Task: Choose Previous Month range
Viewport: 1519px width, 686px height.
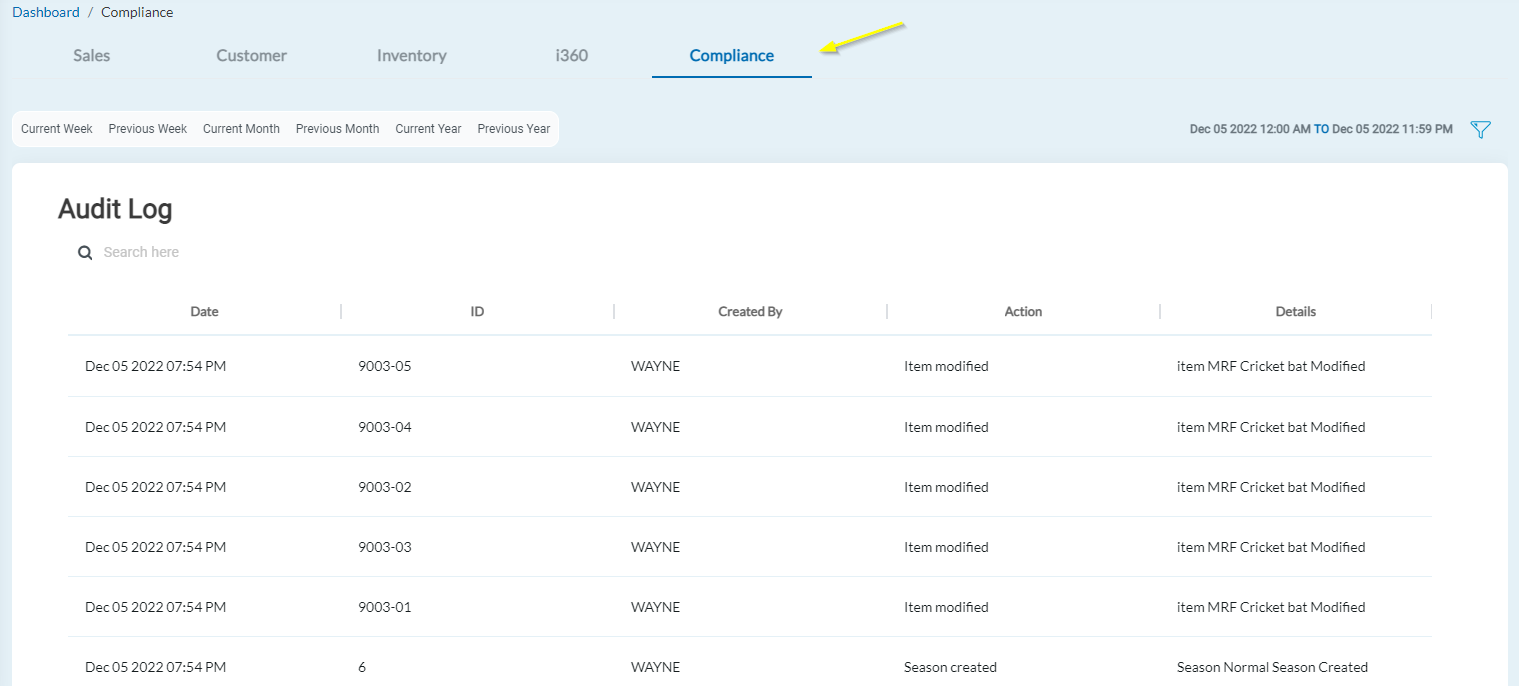Action: tap(337, 129)
